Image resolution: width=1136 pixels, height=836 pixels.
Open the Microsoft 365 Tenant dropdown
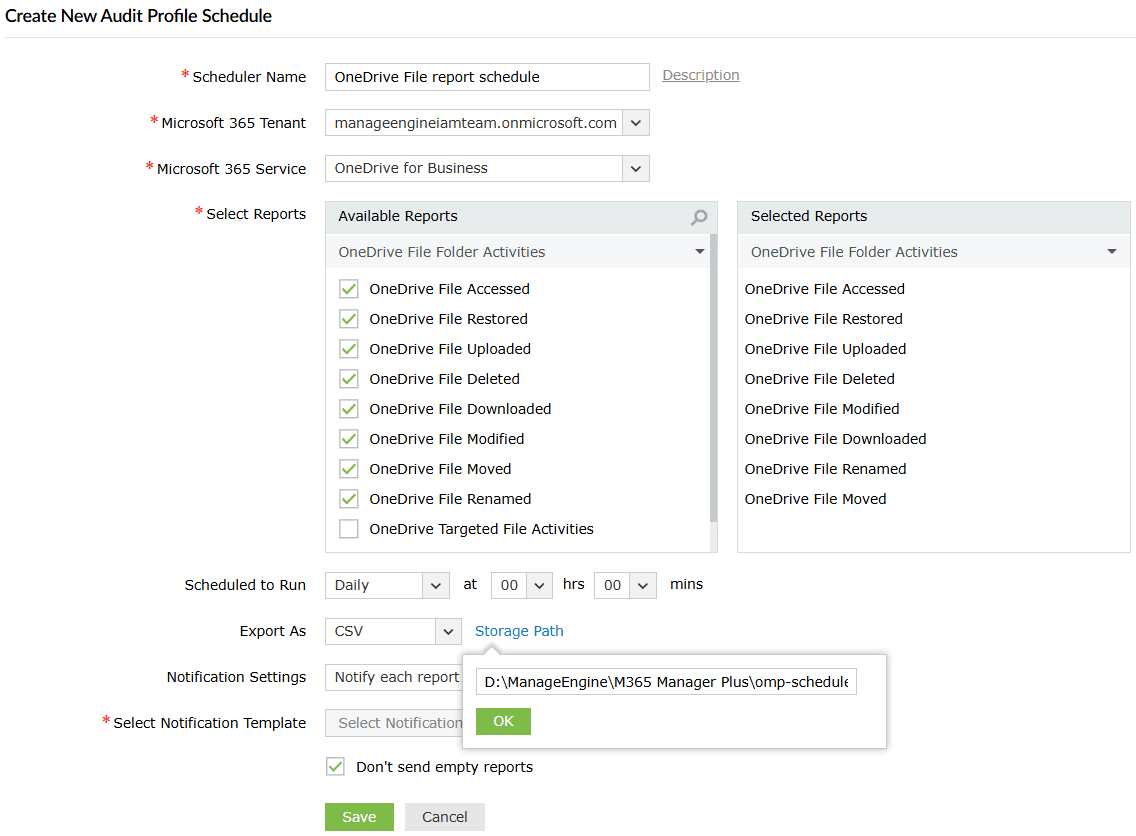[636, 123]
